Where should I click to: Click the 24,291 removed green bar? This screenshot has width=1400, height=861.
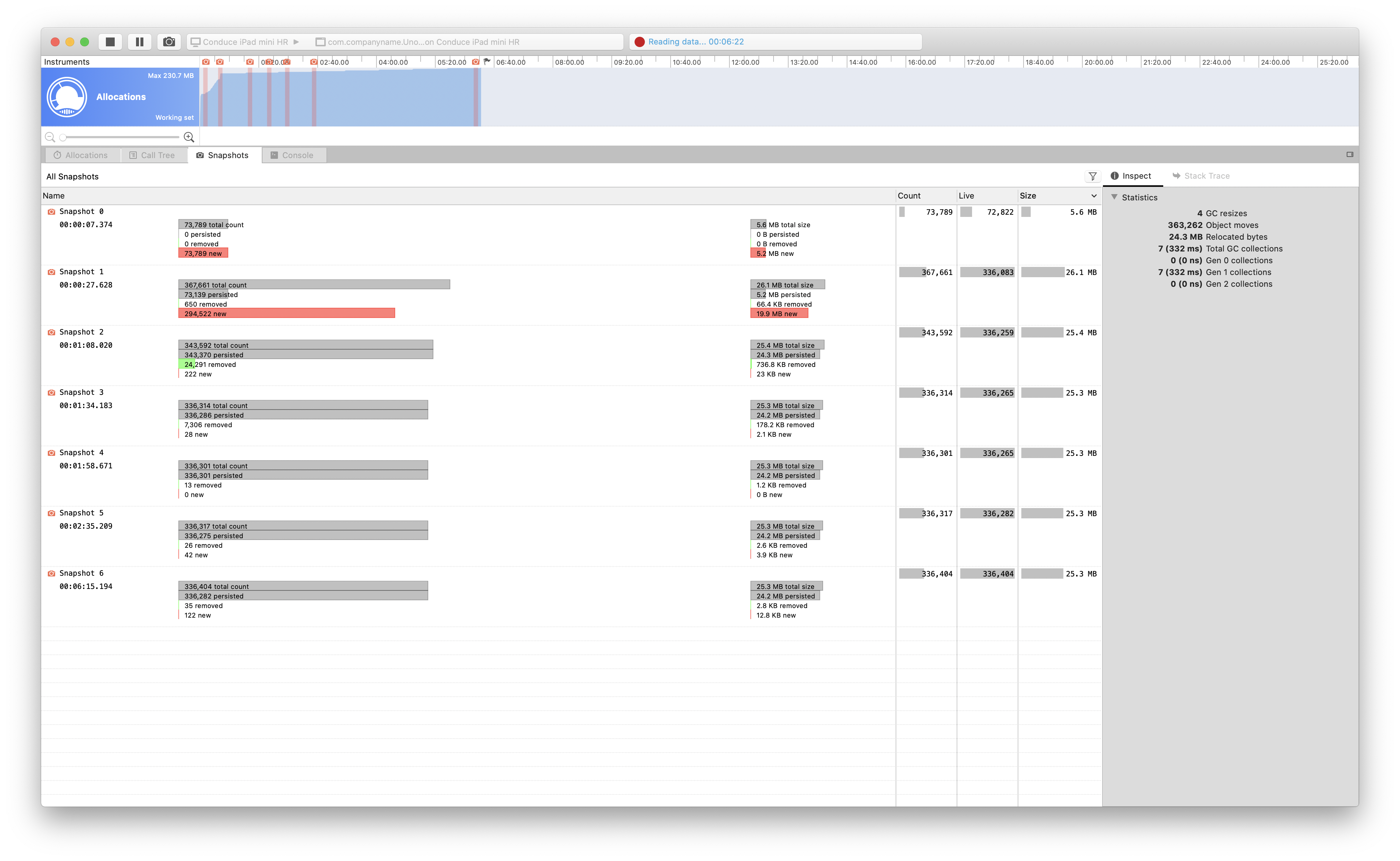coord(187,364)
